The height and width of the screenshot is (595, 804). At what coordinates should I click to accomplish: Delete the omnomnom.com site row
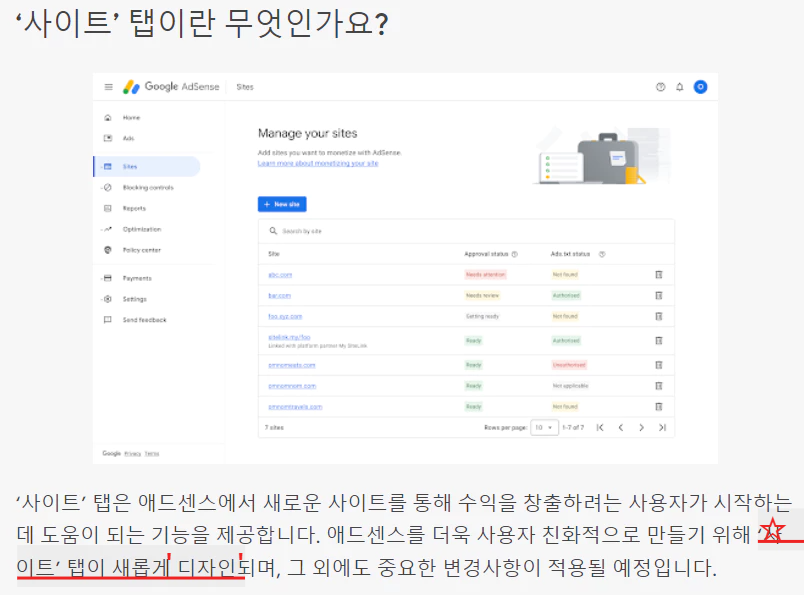pos(659,386)
